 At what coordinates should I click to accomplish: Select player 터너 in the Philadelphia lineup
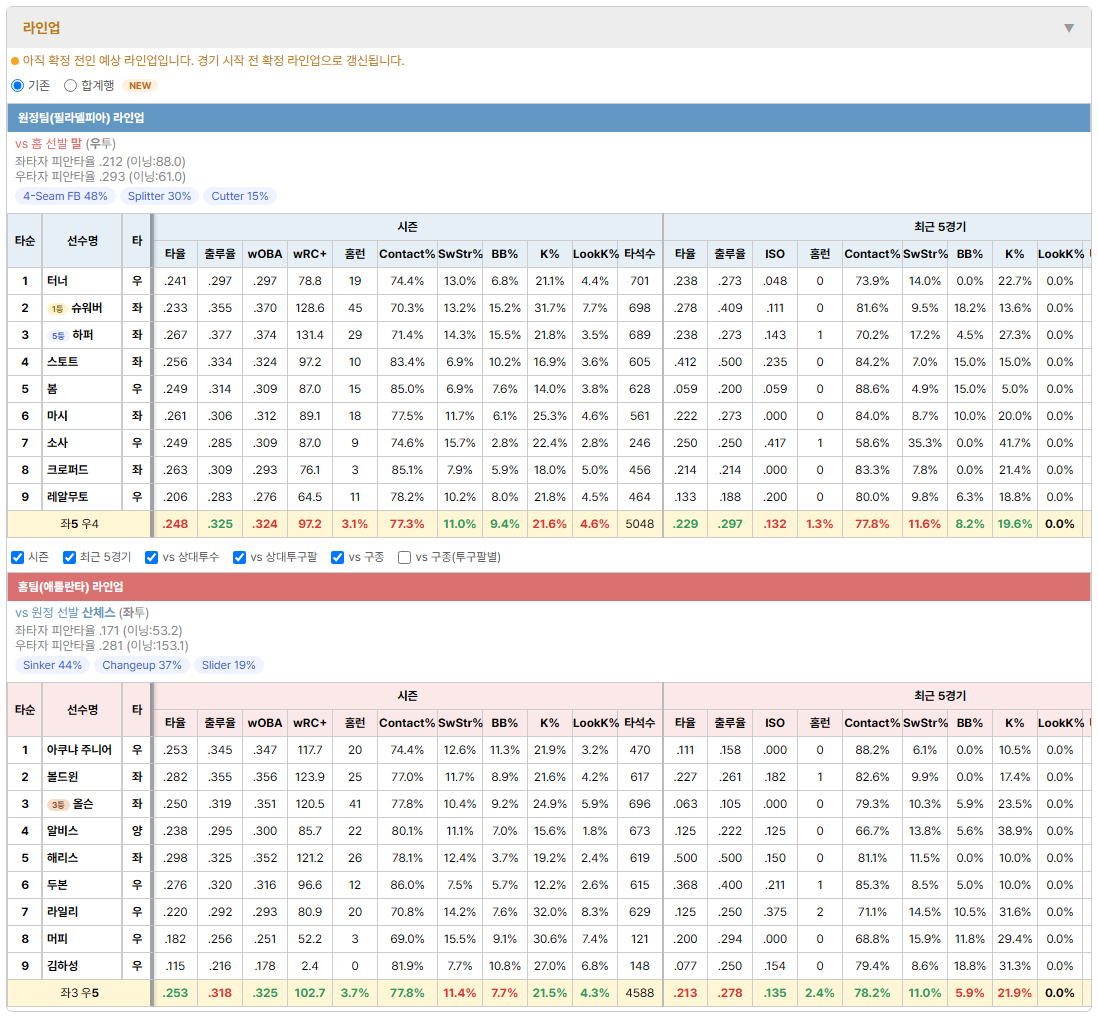point(57,281)
